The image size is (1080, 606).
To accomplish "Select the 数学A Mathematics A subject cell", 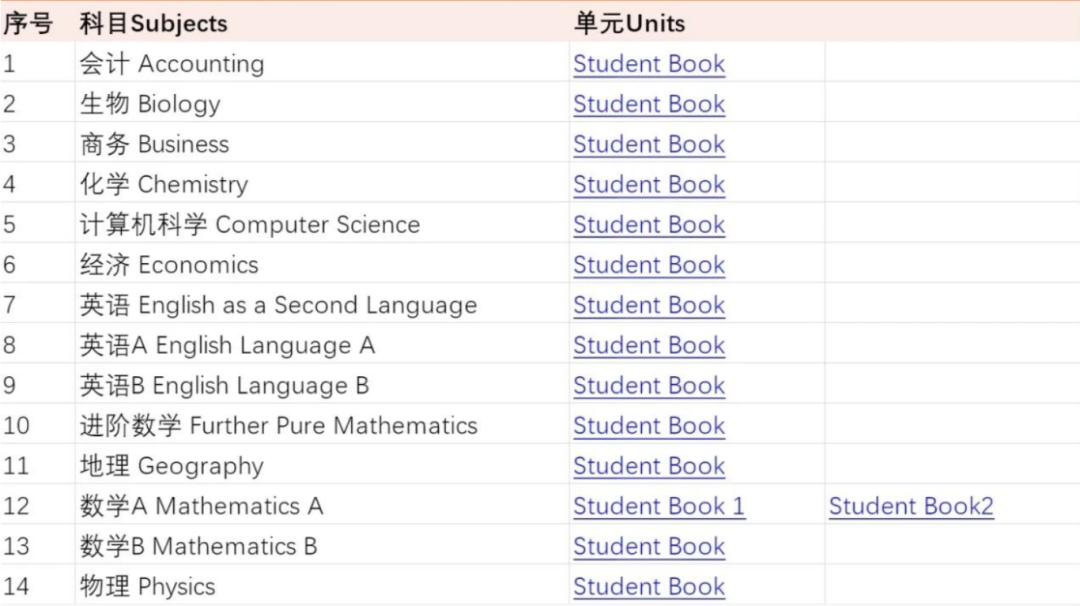I will 201,506.
